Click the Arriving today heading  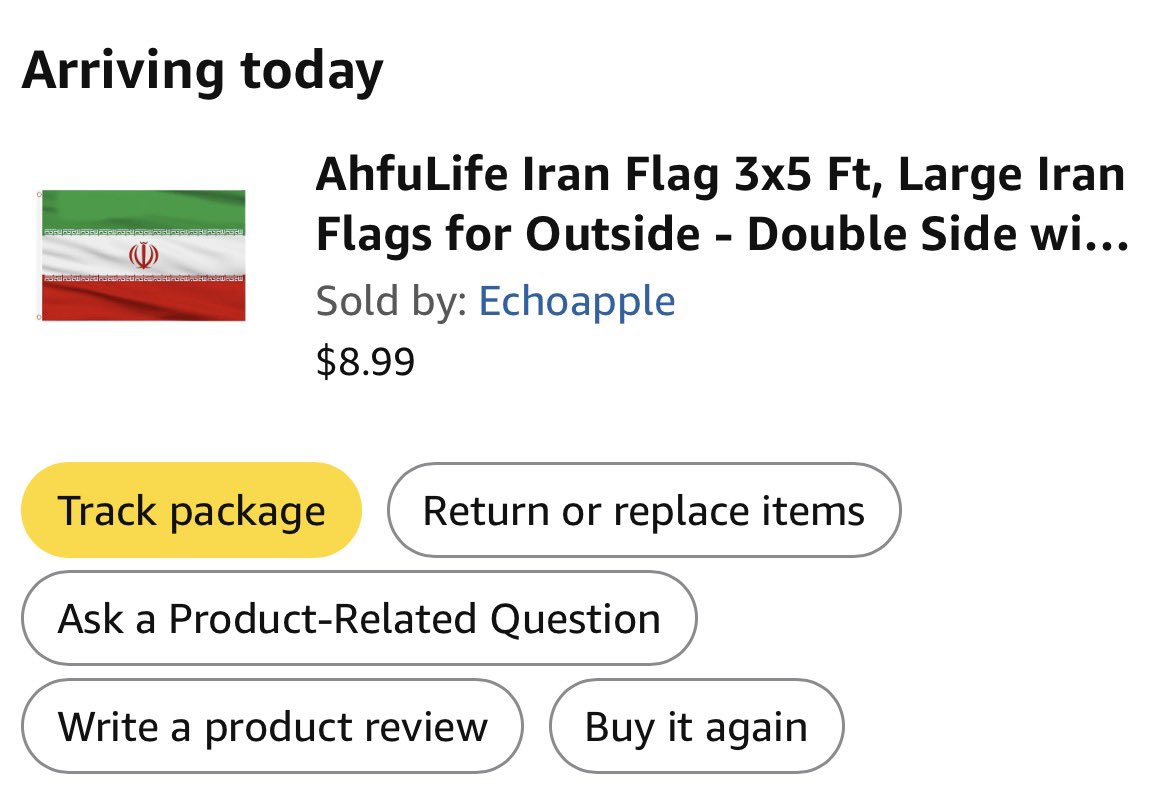pos(202,72)
